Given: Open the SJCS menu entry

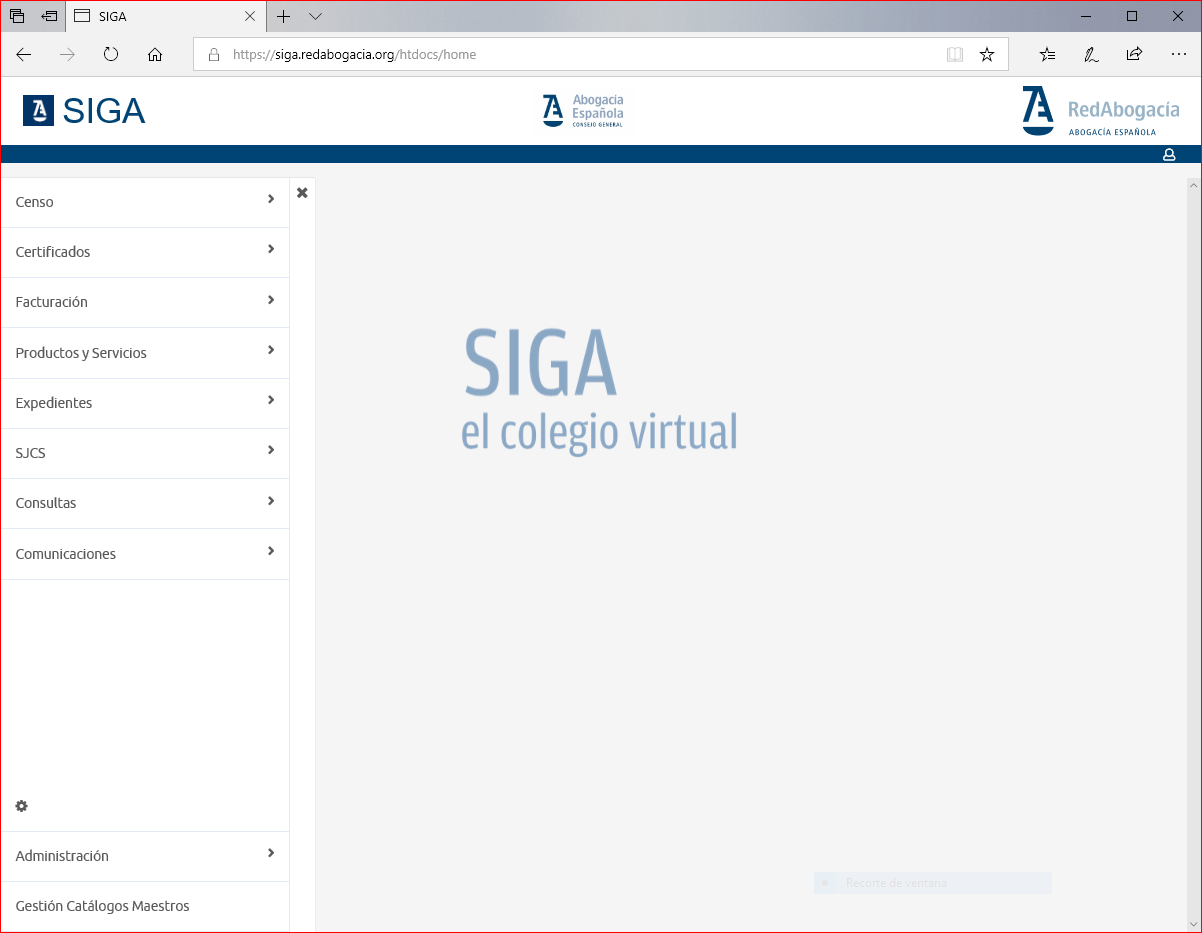Looking at the screenshot, I should pos(31,453).
